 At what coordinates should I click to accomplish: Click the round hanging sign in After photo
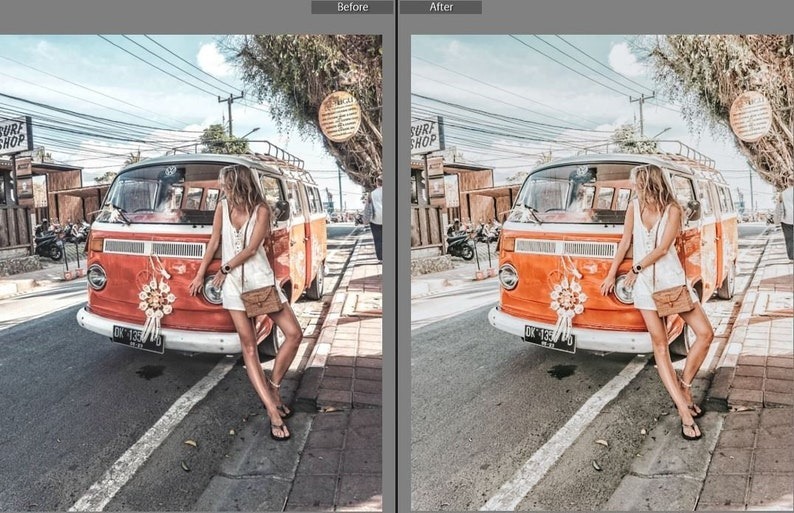pos(750,116)
